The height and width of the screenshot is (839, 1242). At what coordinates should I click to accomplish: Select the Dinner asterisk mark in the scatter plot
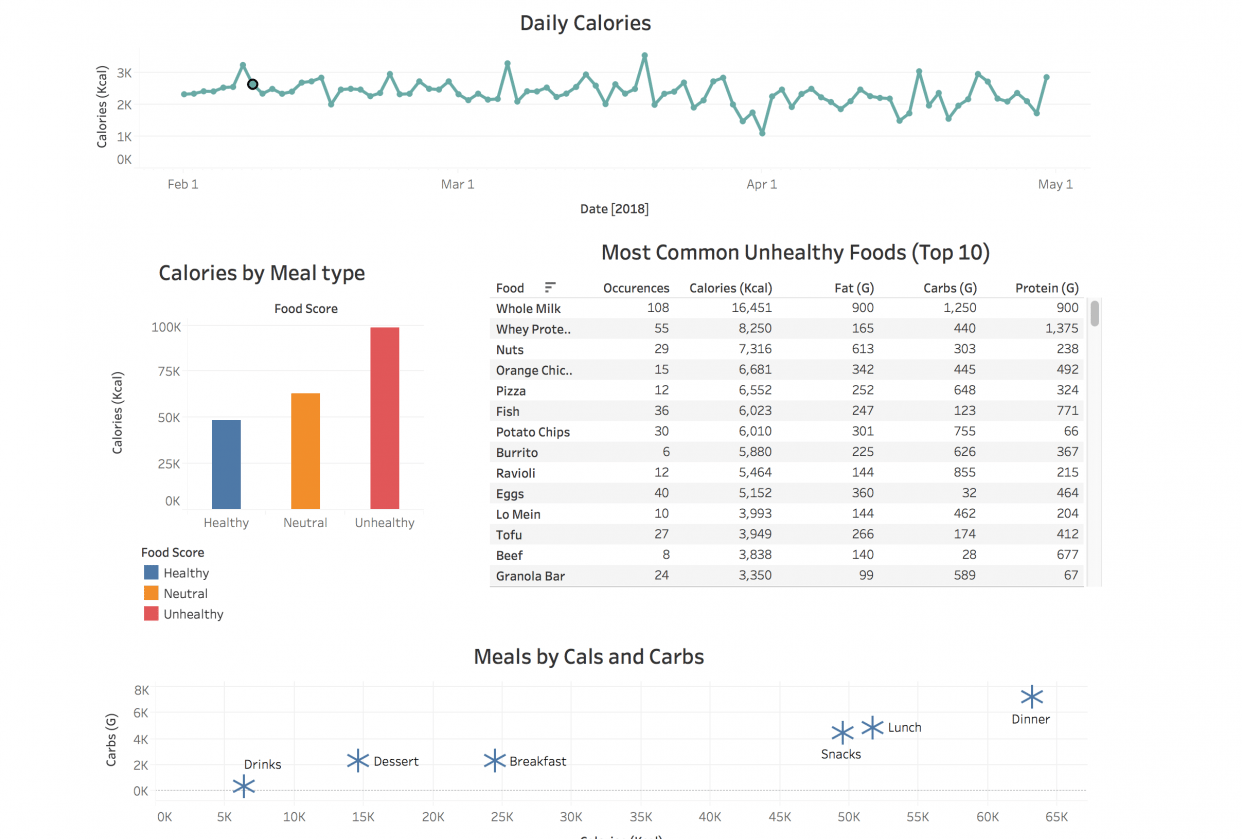(x=1031, y=695)
